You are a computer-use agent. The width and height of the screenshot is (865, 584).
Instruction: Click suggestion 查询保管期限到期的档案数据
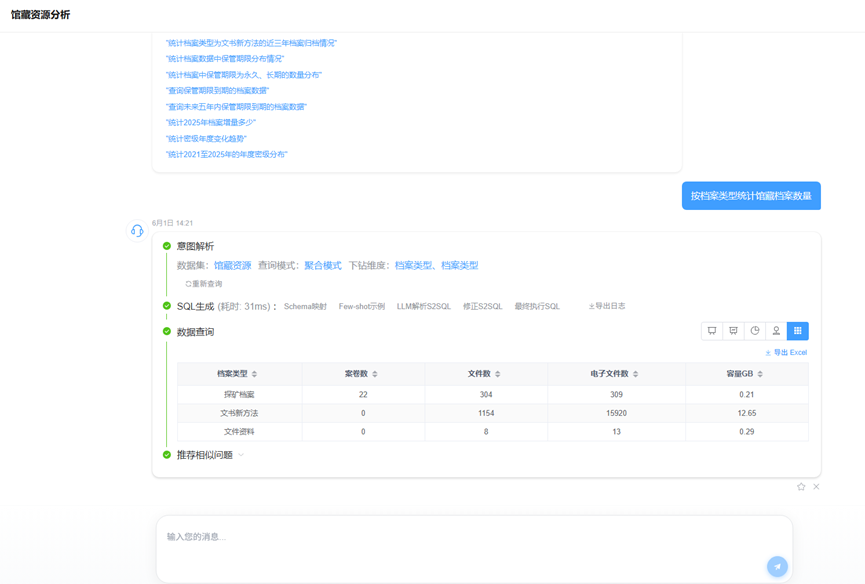click(x=217, y=90)
